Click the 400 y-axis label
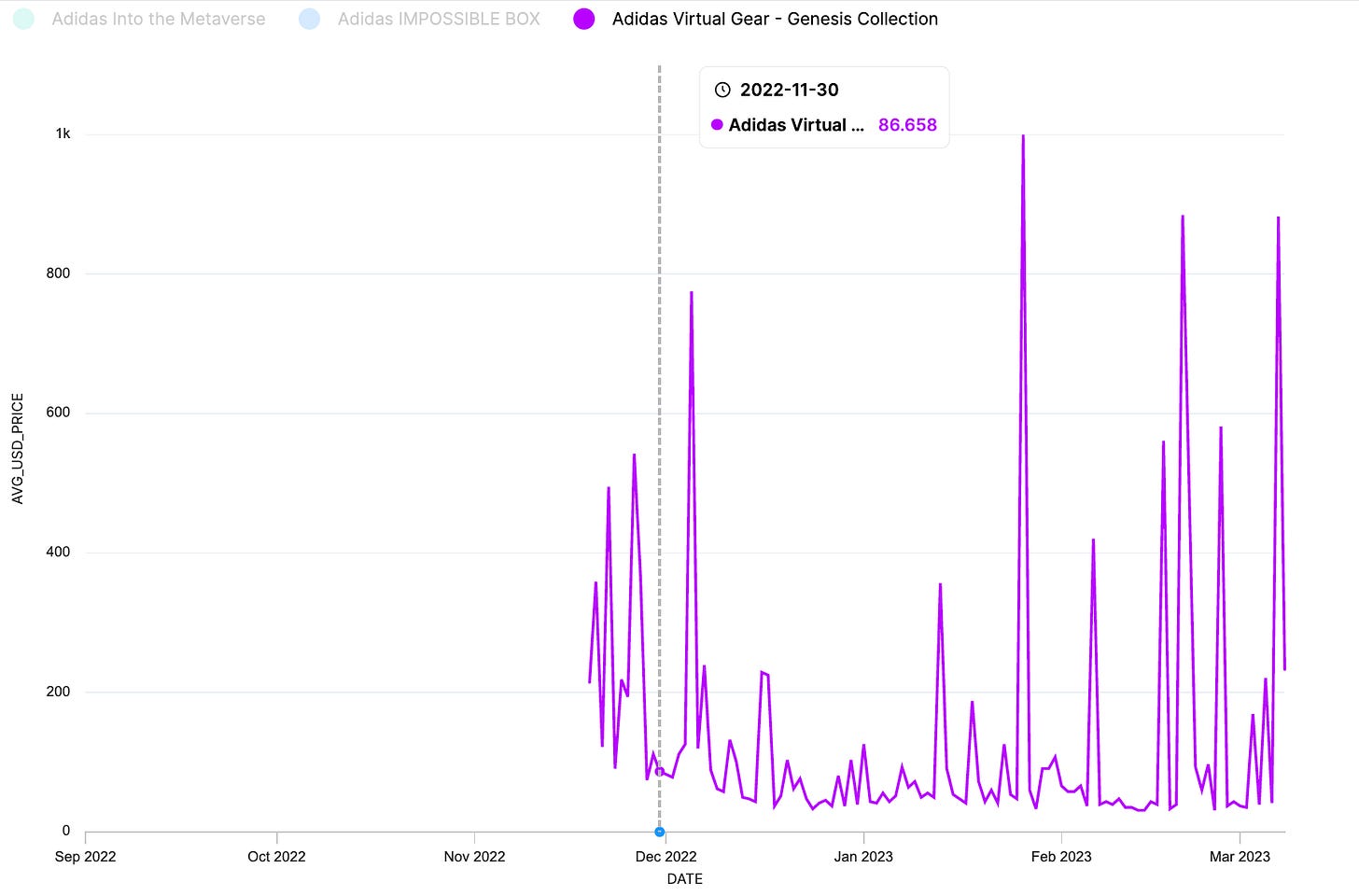 coord(58,553)
